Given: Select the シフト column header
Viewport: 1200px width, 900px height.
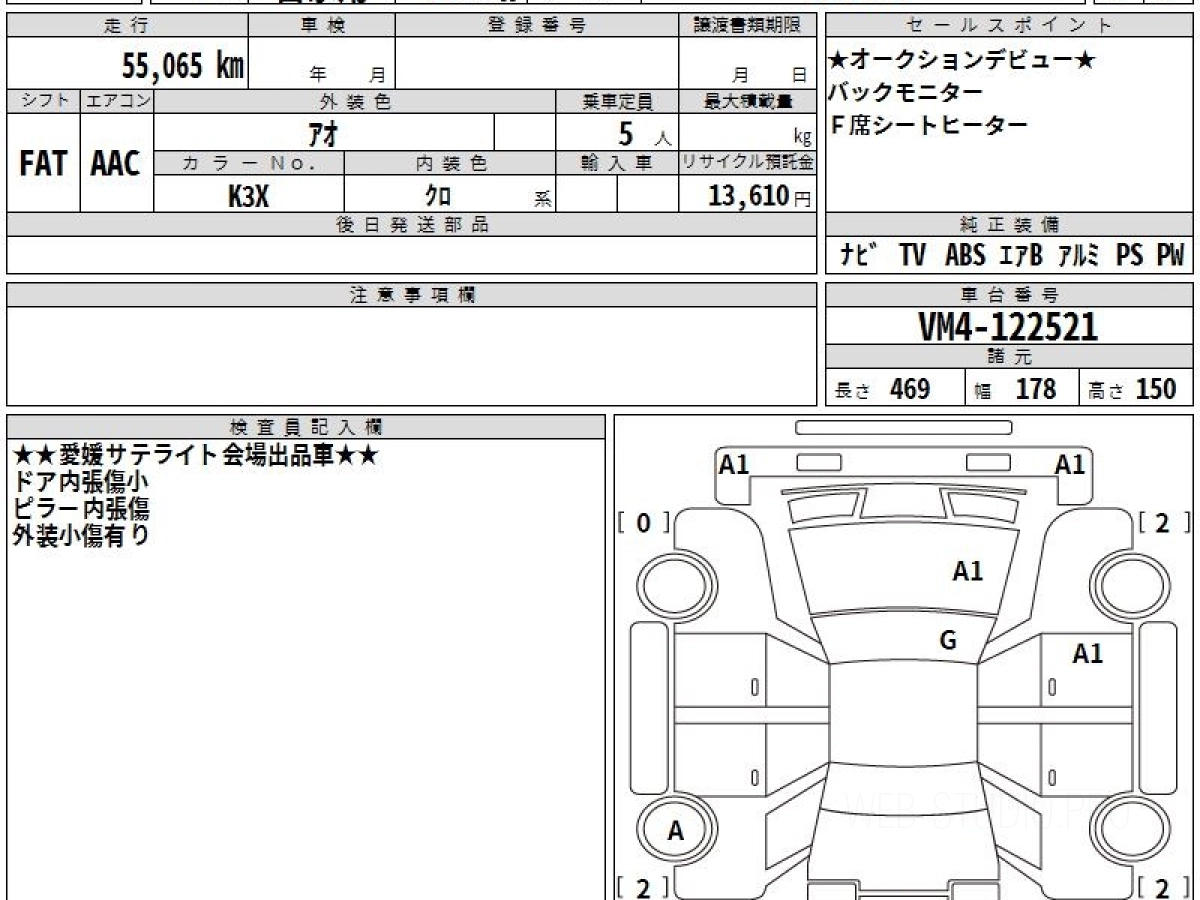Looking at the screenshot, I should tap(43, 101).
